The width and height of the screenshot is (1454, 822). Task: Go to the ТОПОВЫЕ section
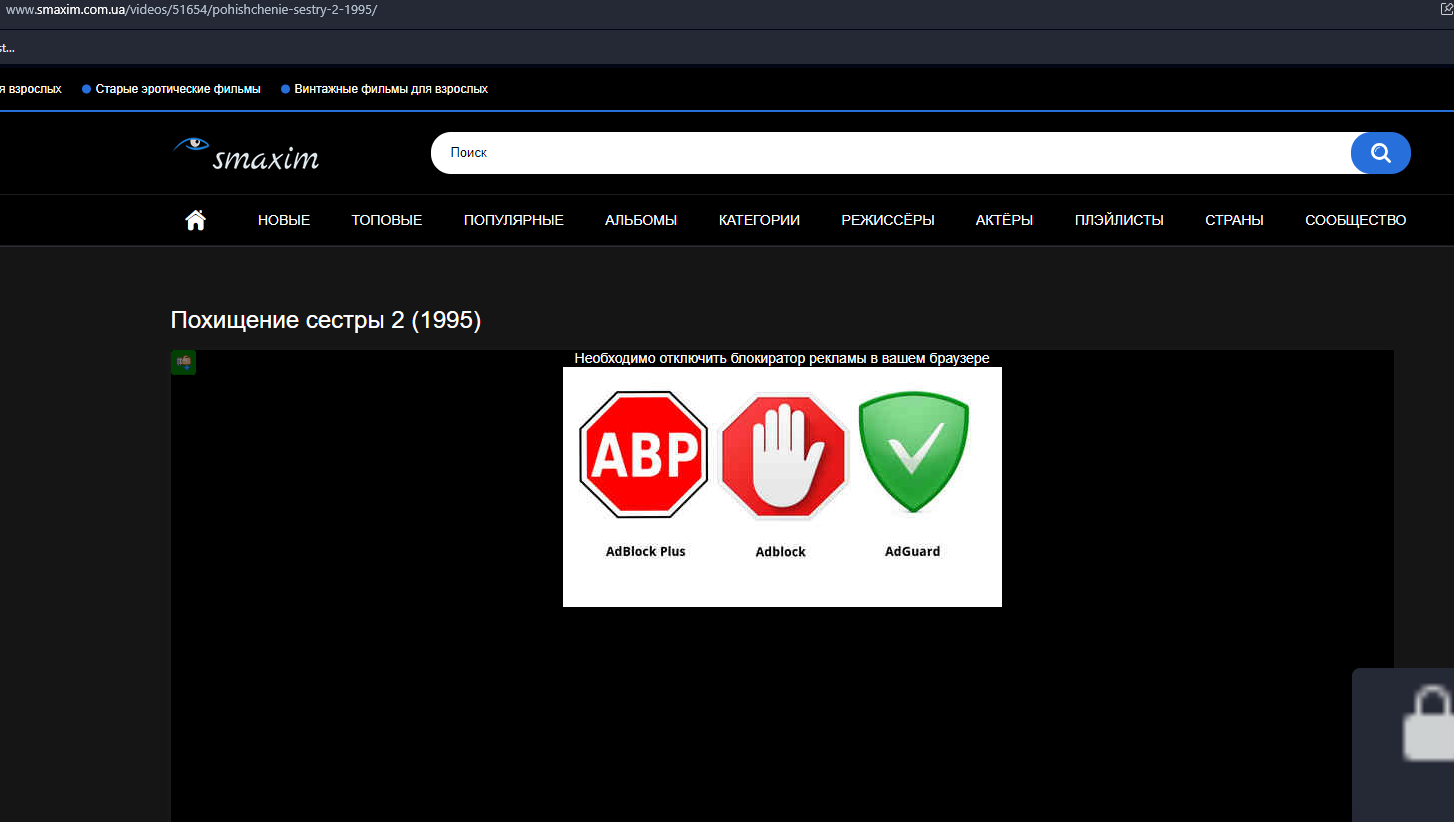tap(387, 220)
